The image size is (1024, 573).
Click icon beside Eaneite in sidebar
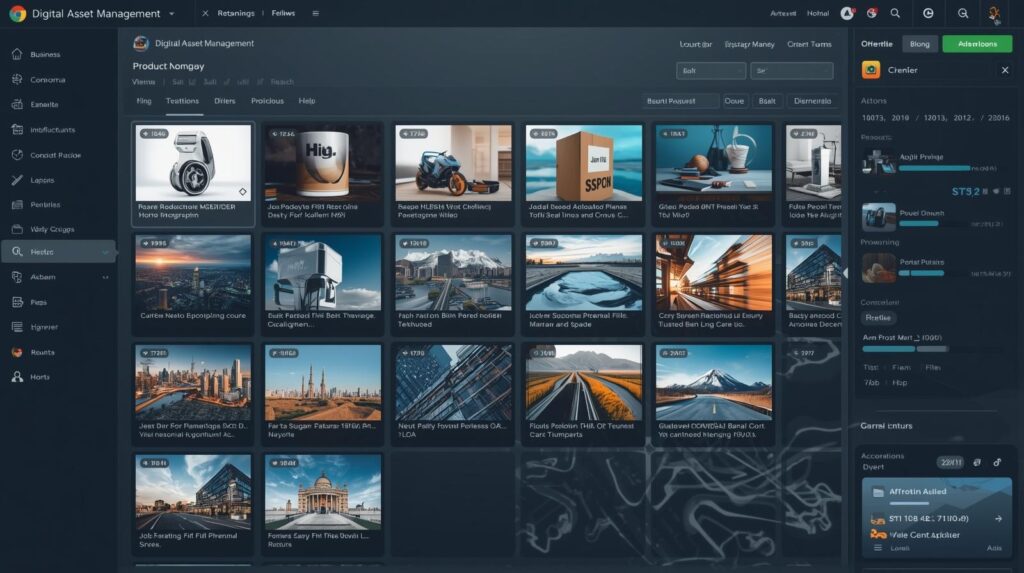pyautogui.click(x=17, y=105)
